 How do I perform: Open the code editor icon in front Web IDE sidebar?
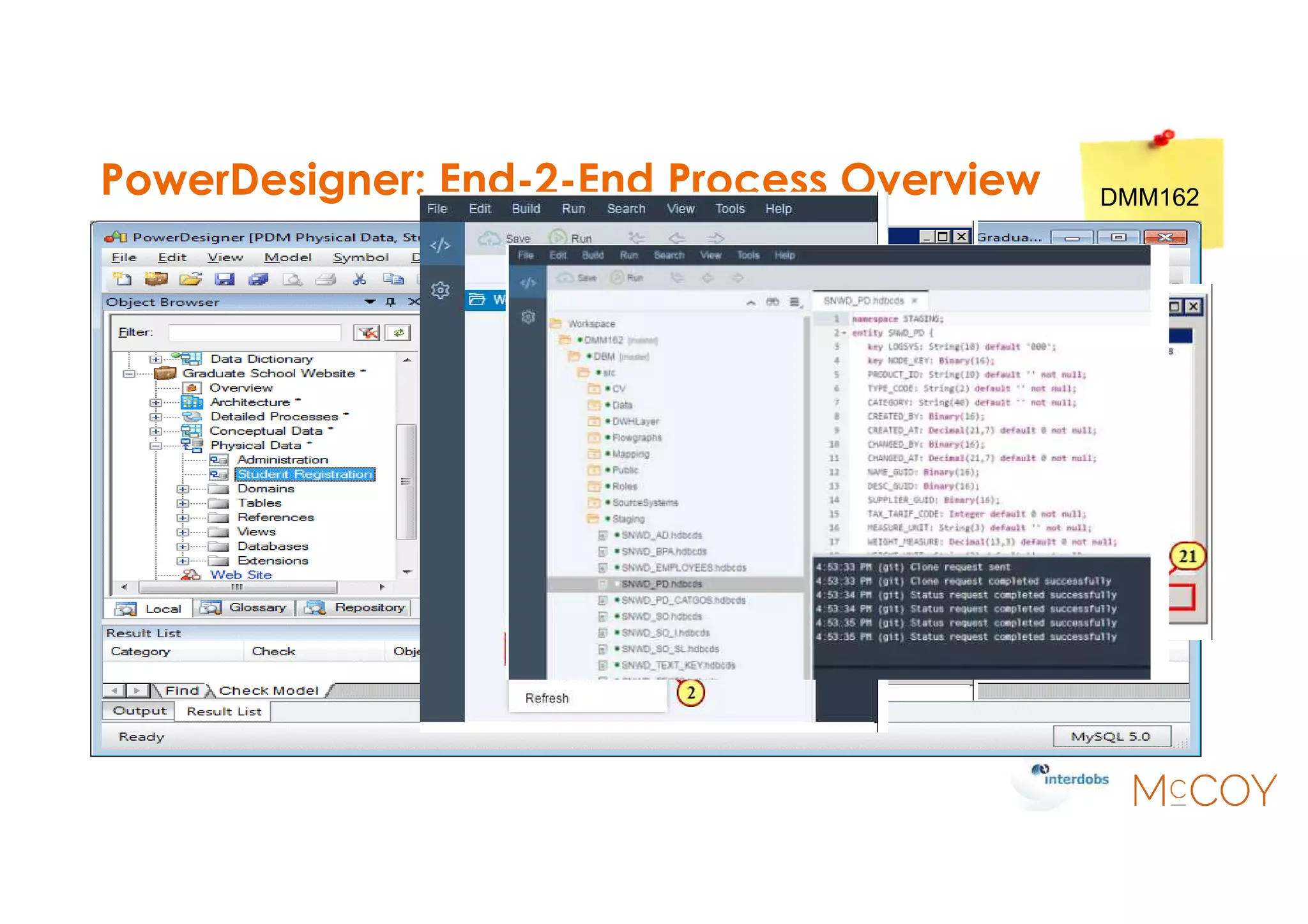click(528, 282)
